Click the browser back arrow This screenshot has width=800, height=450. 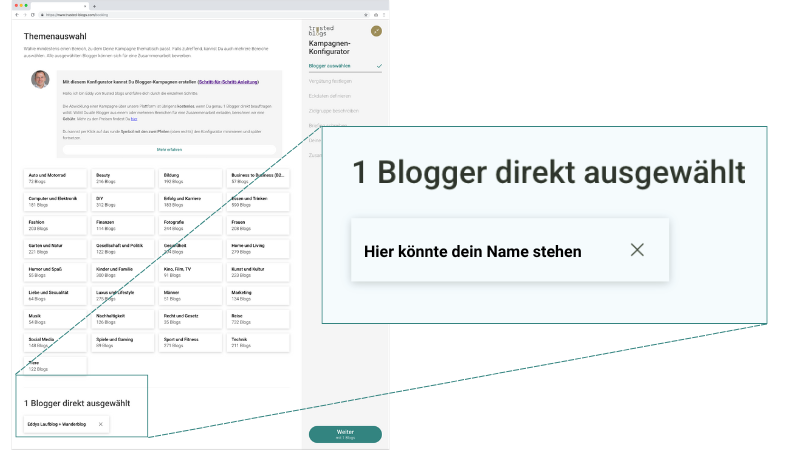16,15
